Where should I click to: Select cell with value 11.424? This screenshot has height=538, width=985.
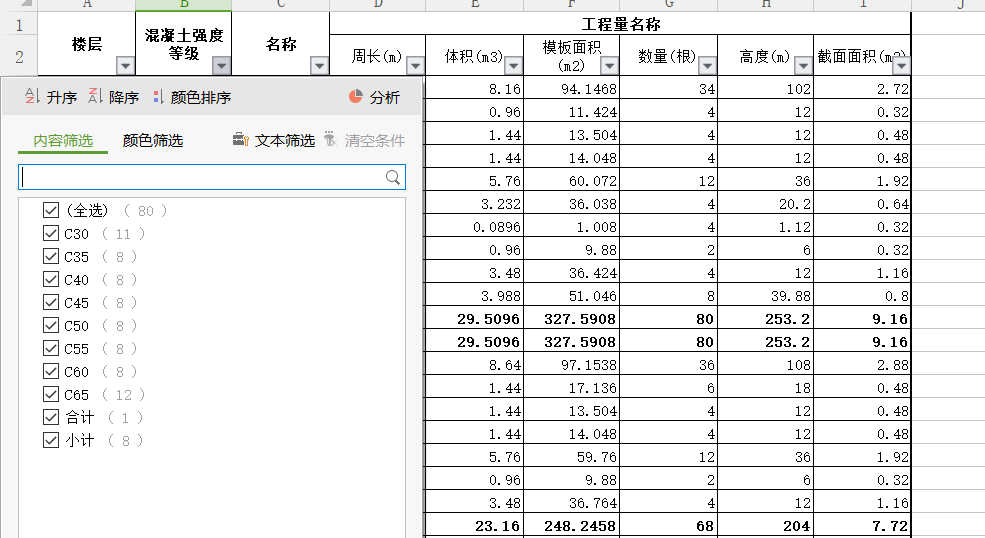click(572, 112)
